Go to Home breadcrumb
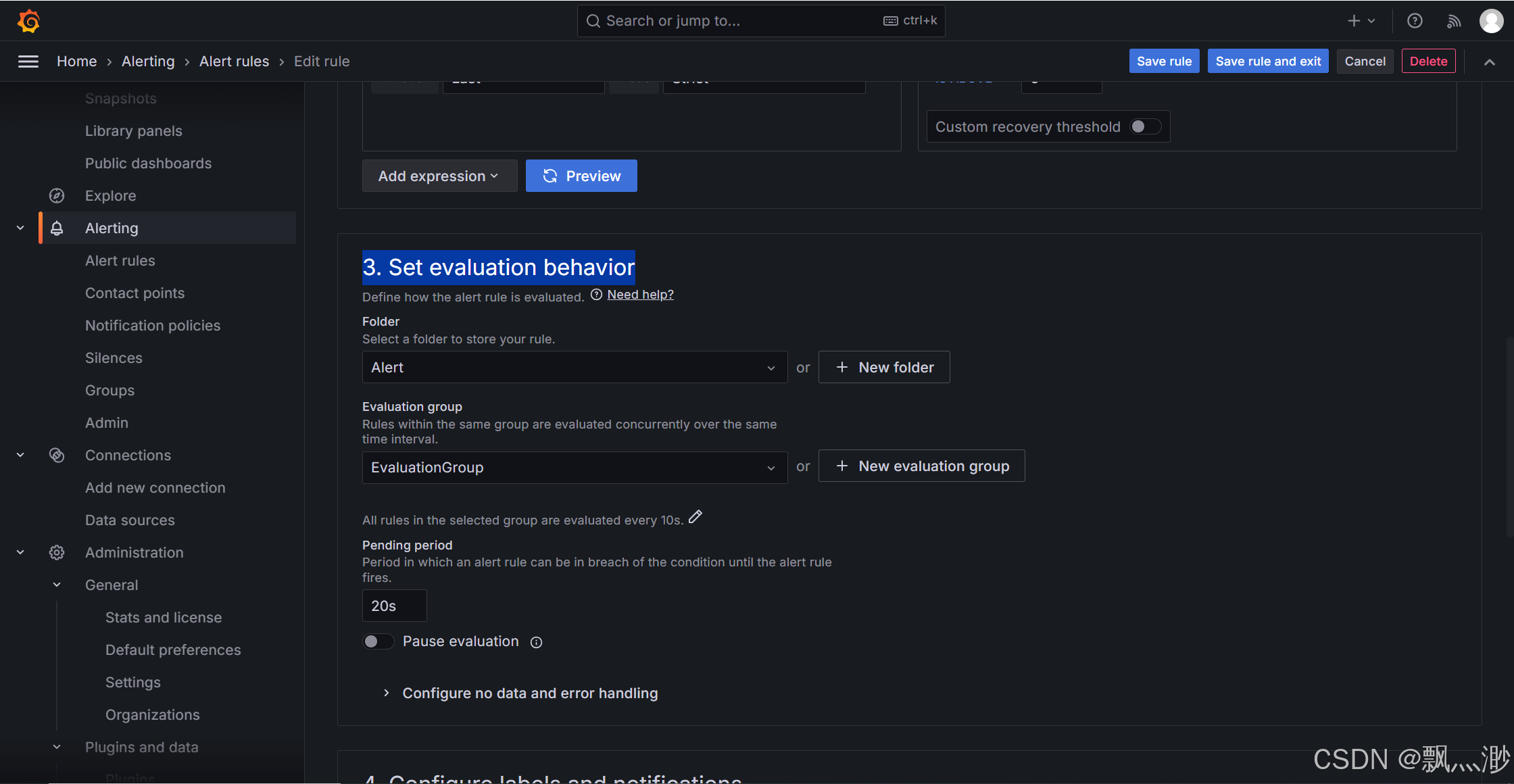 [x=77, y=62]
